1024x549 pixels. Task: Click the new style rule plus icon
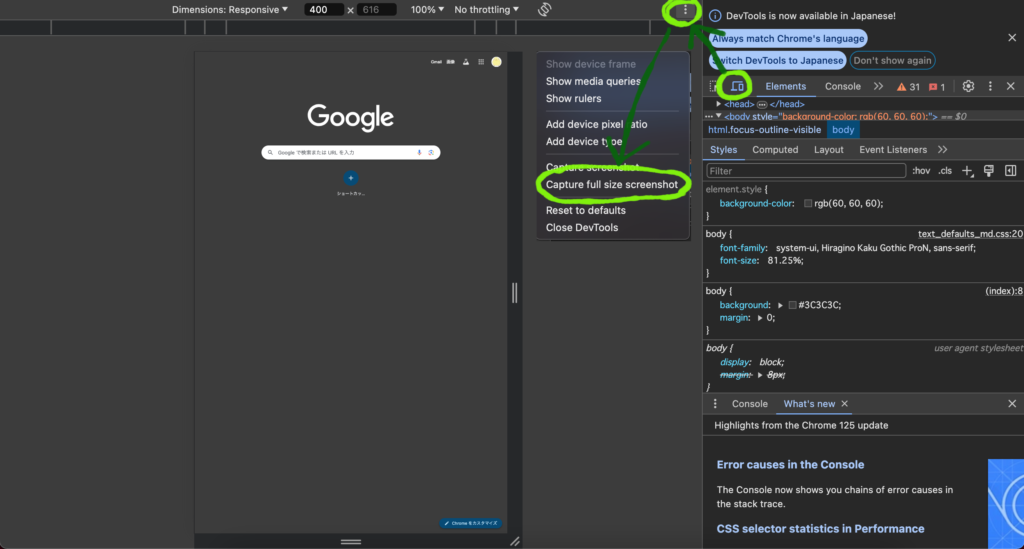point(967,171)
